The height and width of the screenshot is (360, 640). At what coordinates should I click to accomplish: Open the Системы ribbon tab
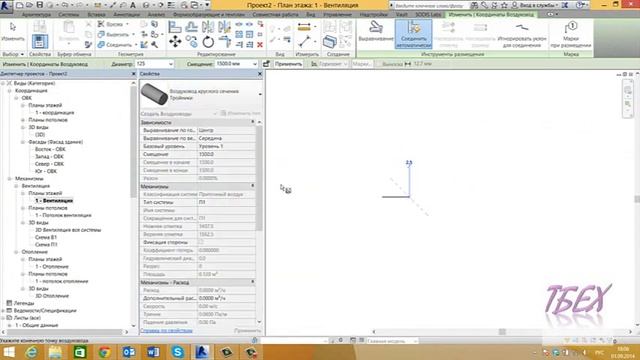point(69,14)
